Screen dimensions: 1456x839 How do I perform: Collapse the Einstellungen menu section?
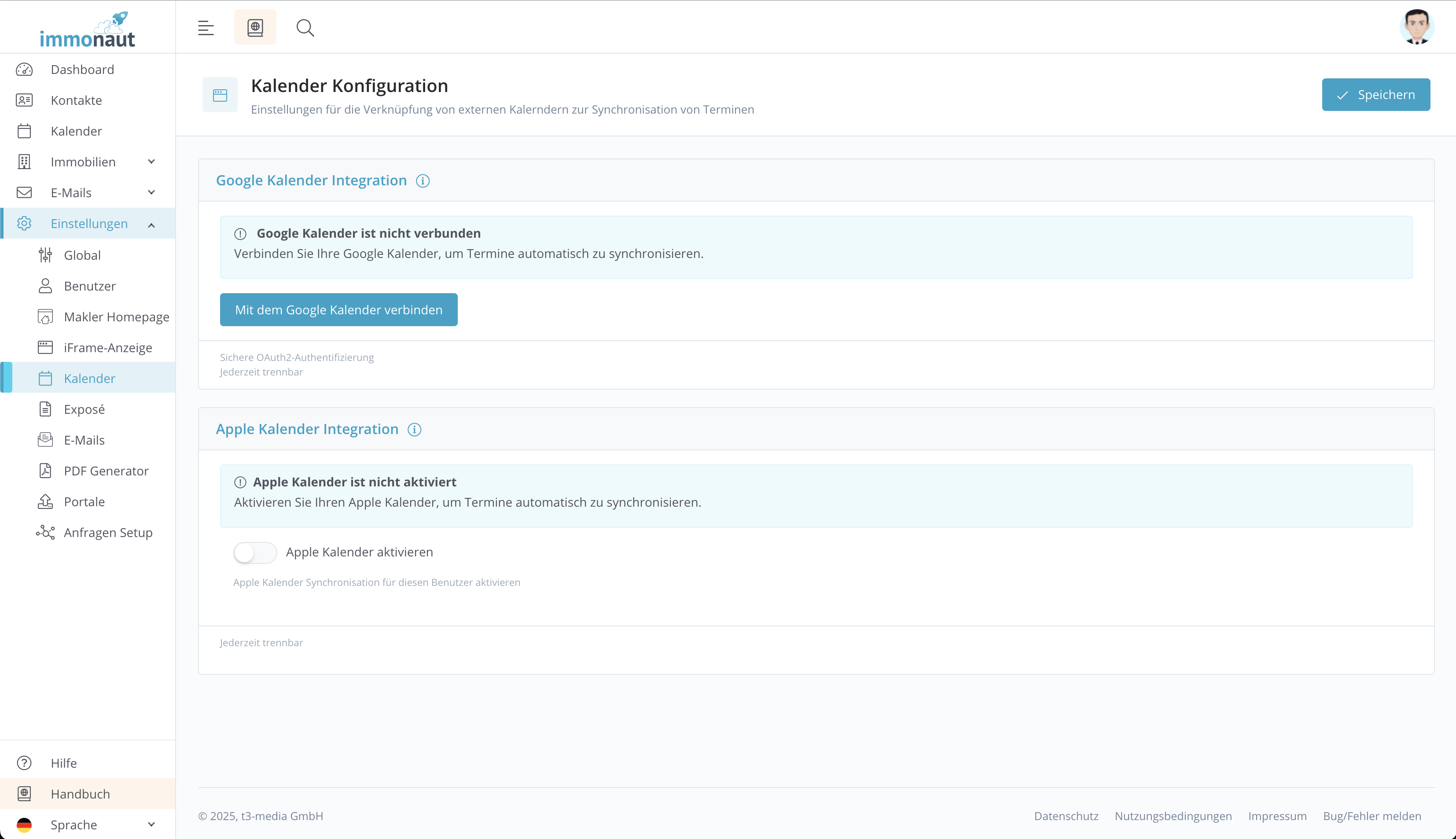(151, 224)
